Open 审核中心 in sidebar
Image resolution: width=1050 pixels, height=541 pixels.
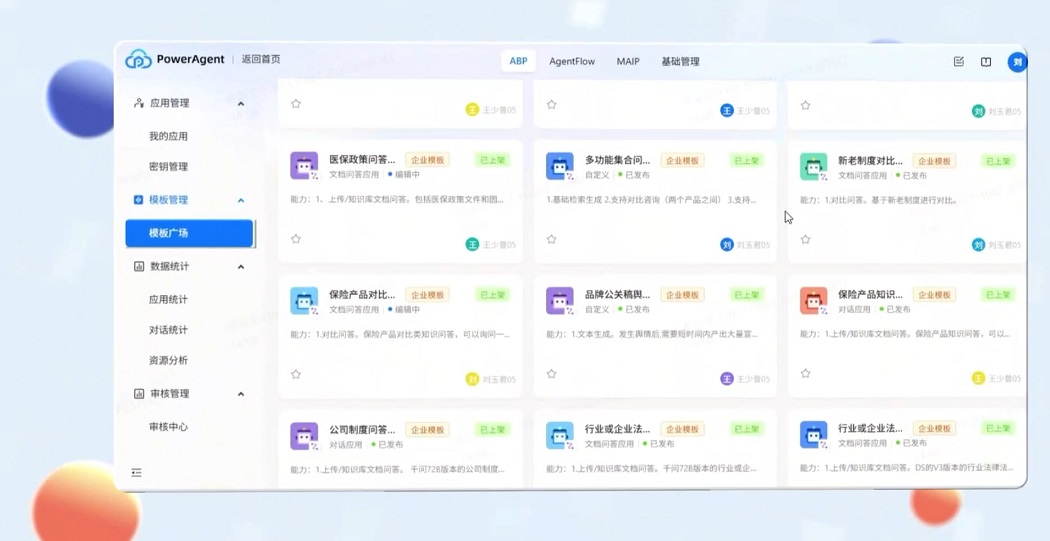click(x=168, y=427)
